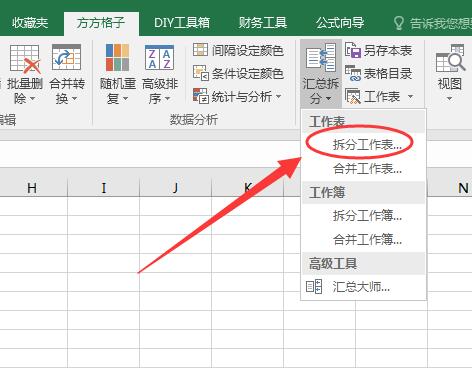
Task: Switch to the 收藏夹 tab
Action: point(30,23)
